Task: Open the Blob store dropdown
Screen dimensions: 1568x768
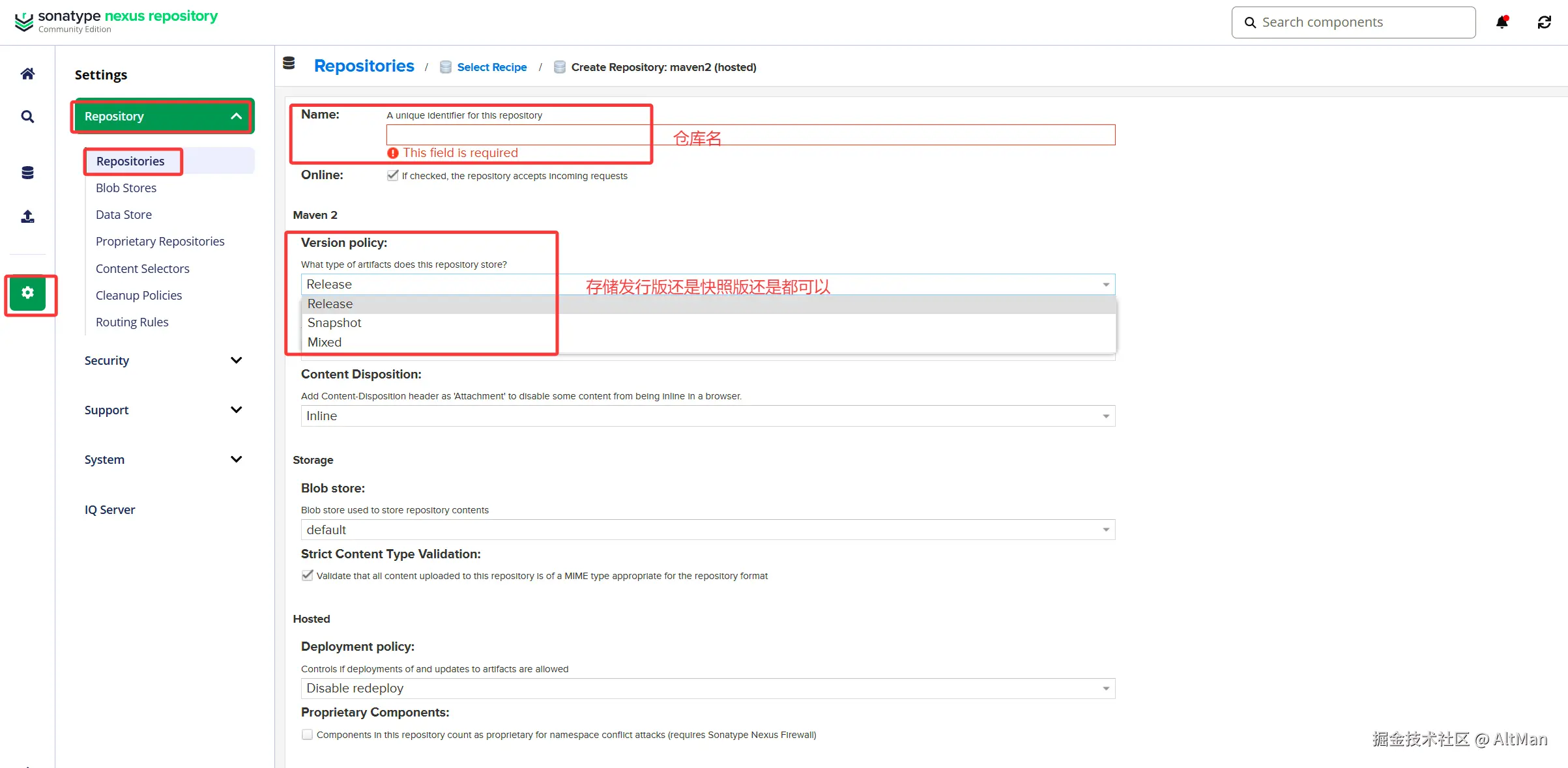Action: pos(708,530)
